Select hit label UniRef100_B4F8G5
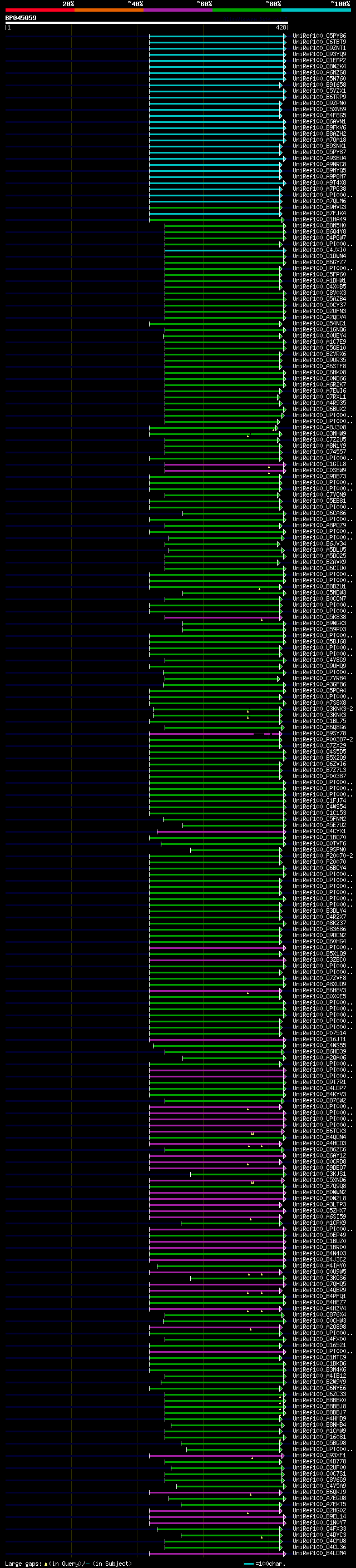The width and height of the screenshot is (356, 1568). (319, 115)
